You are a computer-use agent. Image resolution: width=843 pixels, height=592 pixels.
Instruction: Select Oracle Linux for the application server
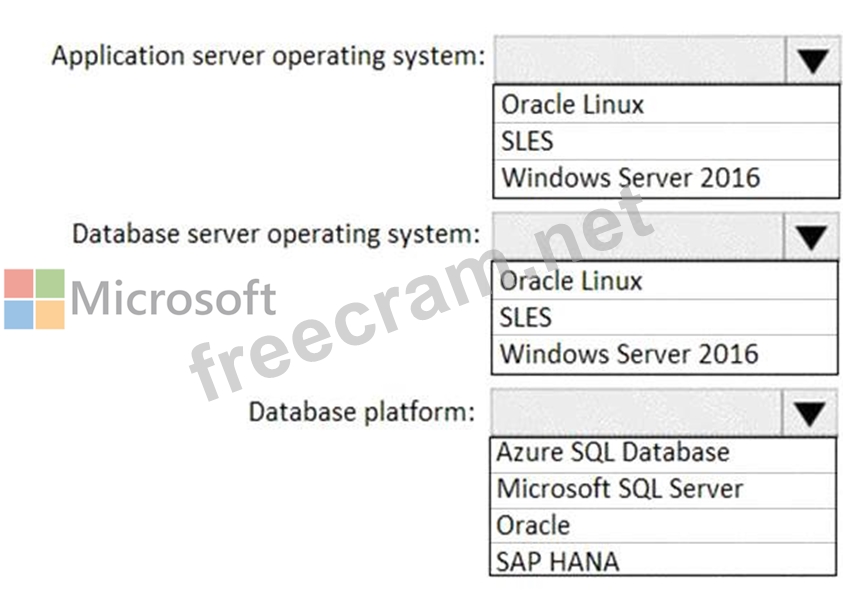(x=666, y=104)
